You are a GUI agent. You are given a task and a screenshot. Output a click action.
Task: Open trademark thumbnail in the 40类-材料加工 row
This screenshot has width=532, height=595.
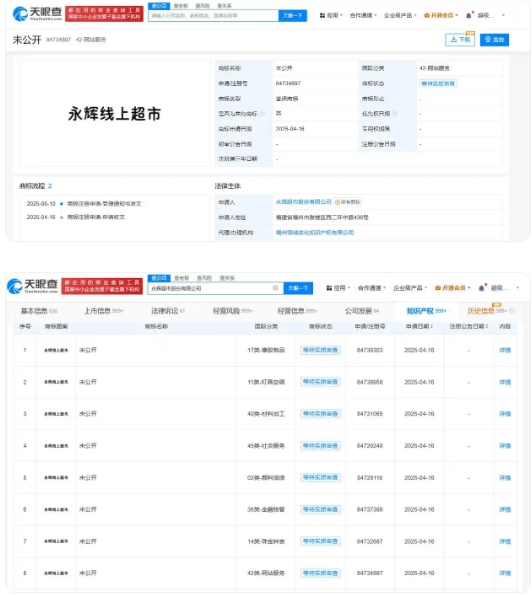click(56, 414)
